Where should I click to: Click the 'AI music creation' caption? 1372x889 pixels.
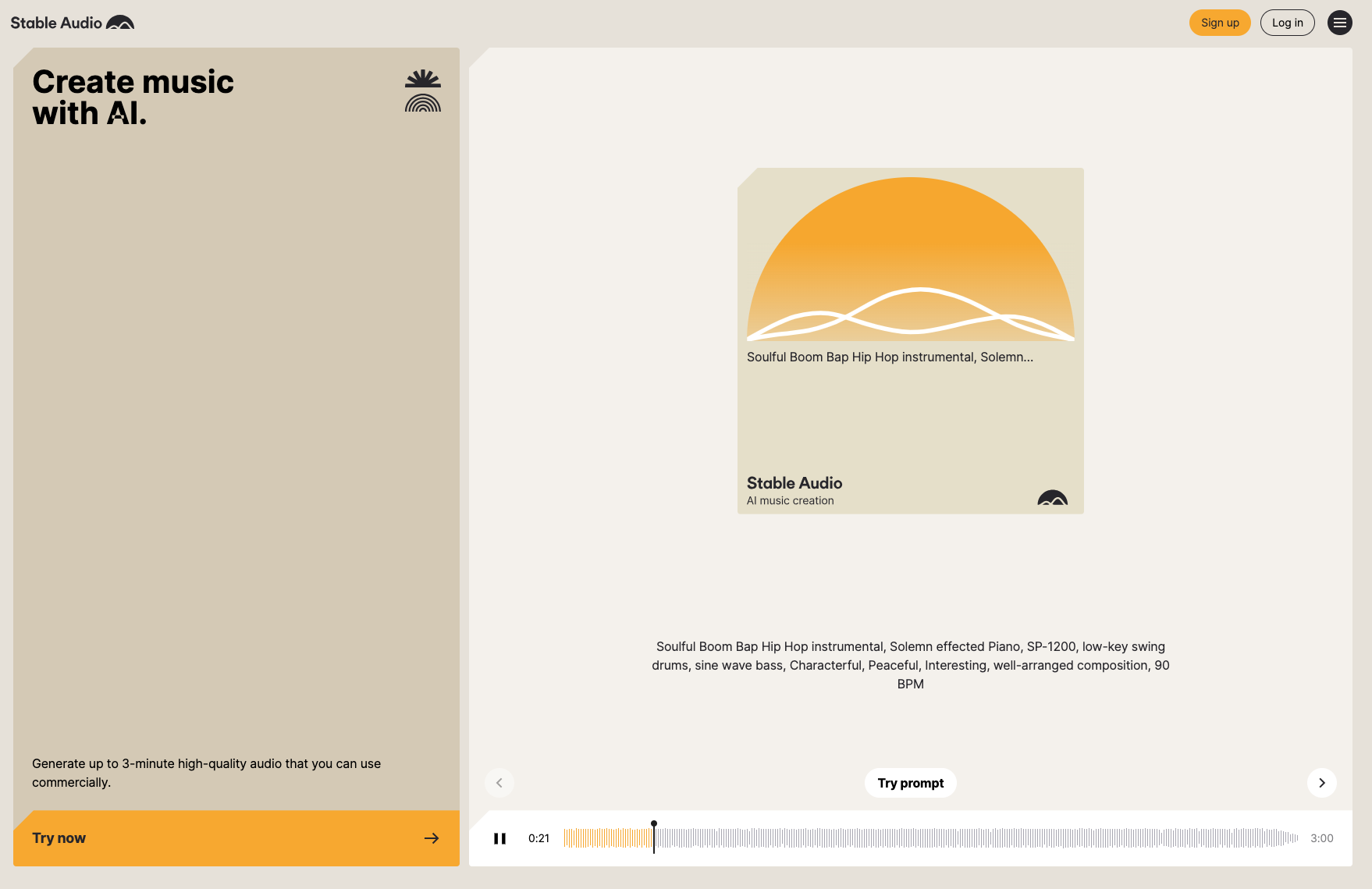tap(790, 500)
